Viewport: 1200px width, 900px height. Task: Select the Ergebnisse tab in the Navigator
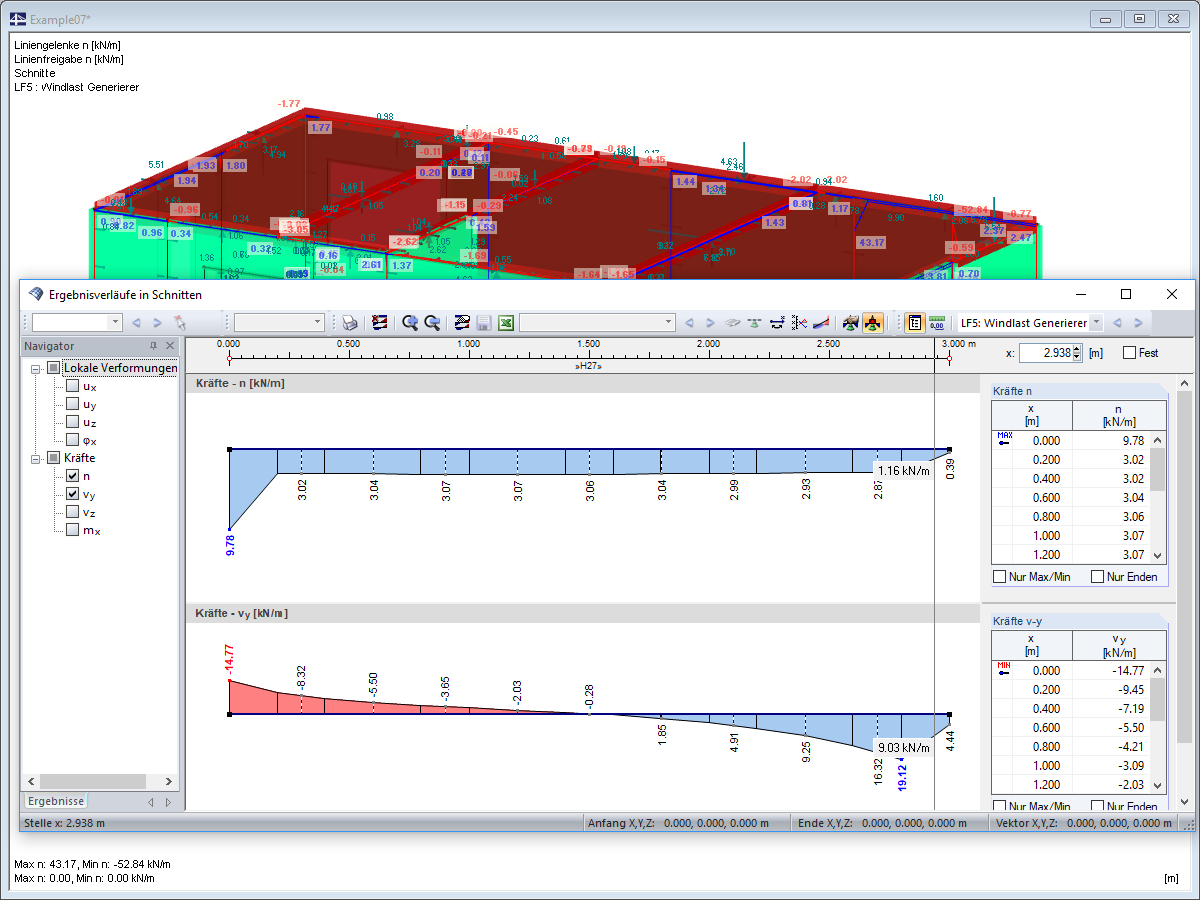pos(56,801)
